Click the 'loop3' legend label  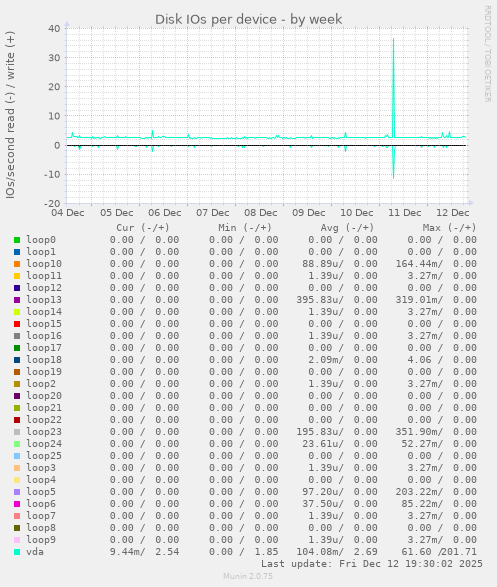[41, 468]
